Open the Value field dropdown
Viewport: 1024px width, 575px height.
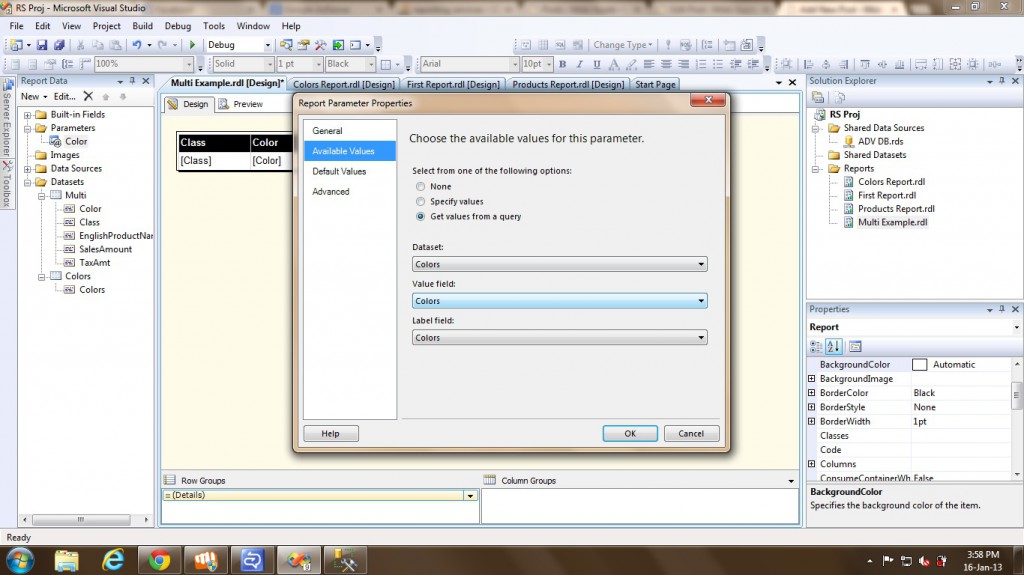[x=559, y=301]
